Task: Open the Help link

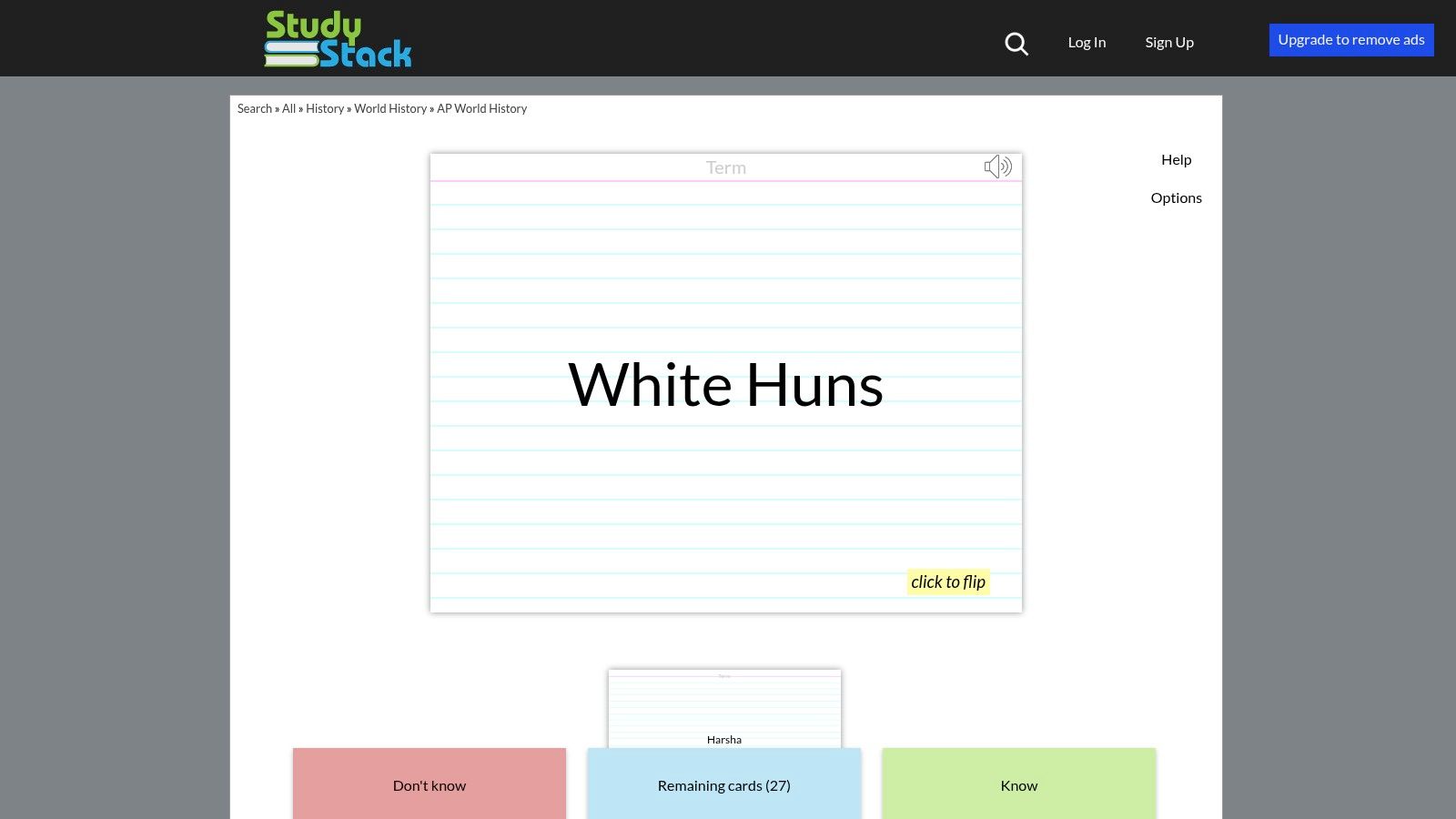Action: point(1177,159)
